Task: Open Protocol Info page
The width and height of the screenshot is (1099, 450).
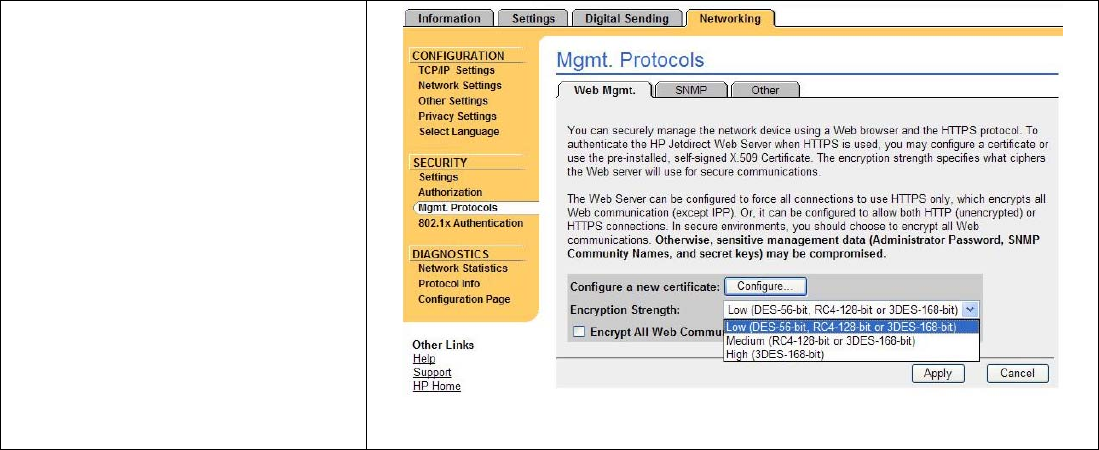Action: click(449, 284)
